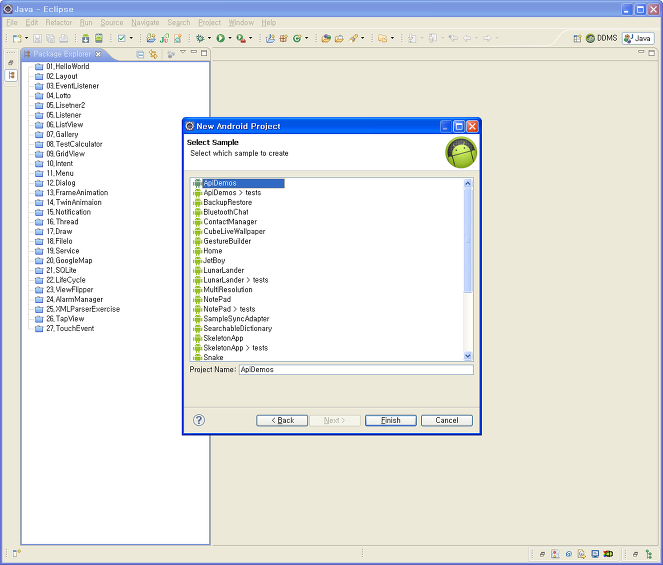Click the LogCat fast view icon in status bar
This screenshot has width=663, height=565.
[x=608, y=554]
